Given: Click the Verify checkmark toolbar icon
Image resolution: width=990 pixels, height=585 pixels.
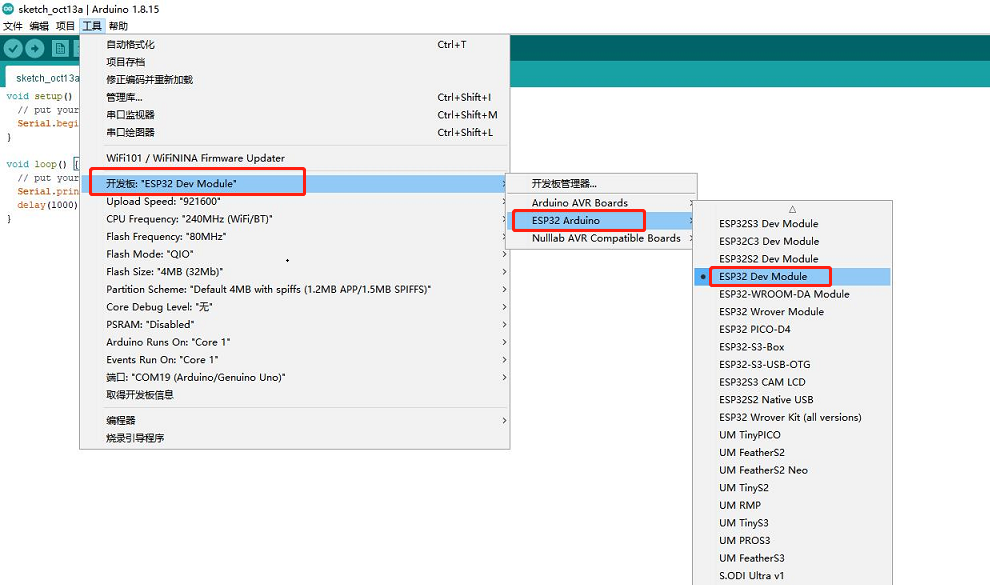Looking at the screenshot, I should [13, 48].
